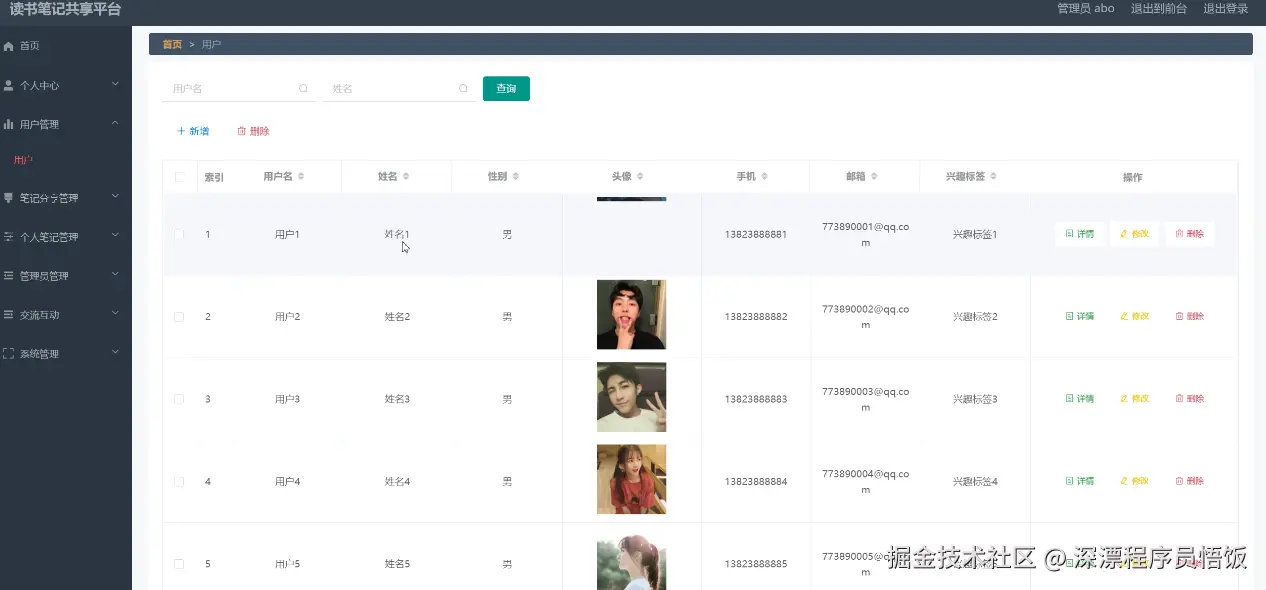Check the checkbox for row 用户1
The image size is (1266, 590).
click(179, 234)
